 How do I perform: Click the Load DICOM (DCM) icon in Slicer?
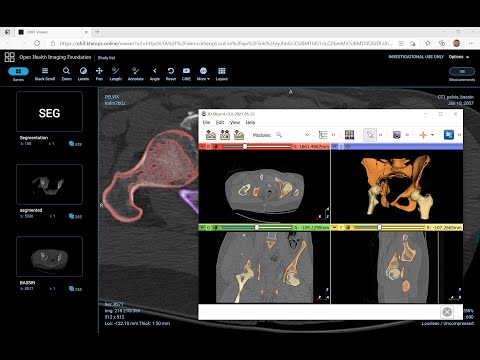point(225,135)
